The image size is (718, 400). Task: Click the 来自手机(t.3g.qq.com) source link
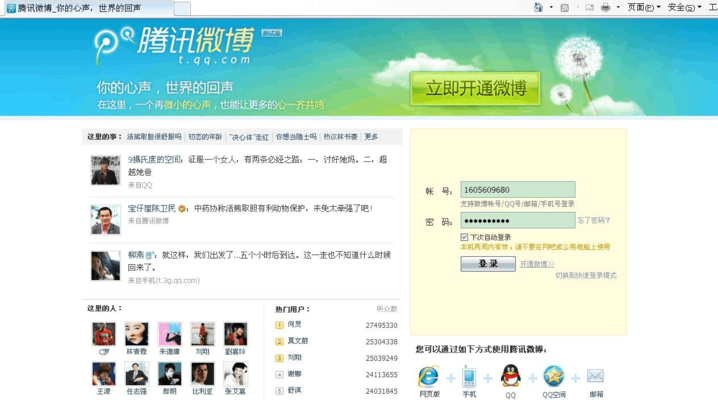tap(163, 281)
